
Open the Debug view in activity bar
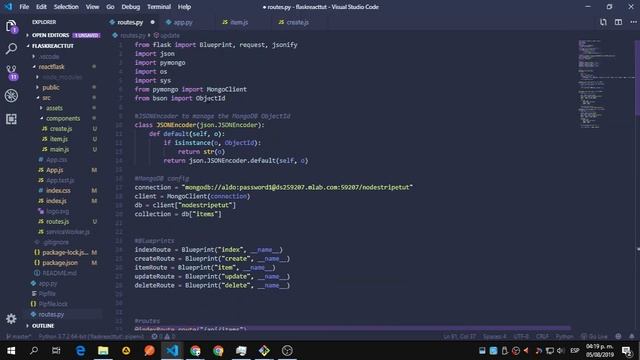(11, 96)
